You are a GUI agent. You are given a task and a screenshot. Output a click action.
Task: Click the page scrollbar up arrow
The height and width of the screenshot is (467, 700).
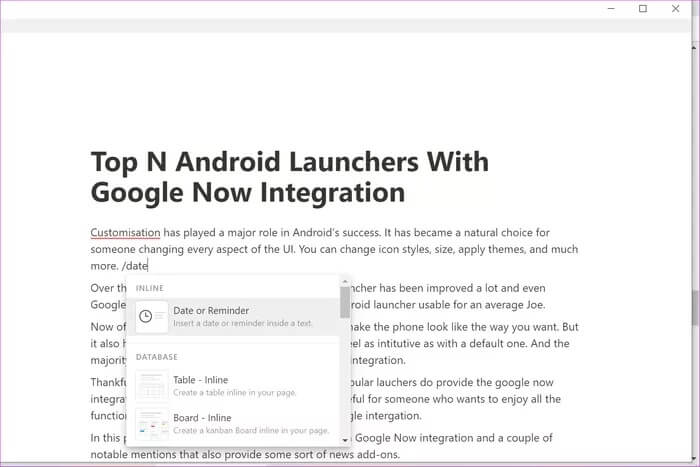[695, 47]
